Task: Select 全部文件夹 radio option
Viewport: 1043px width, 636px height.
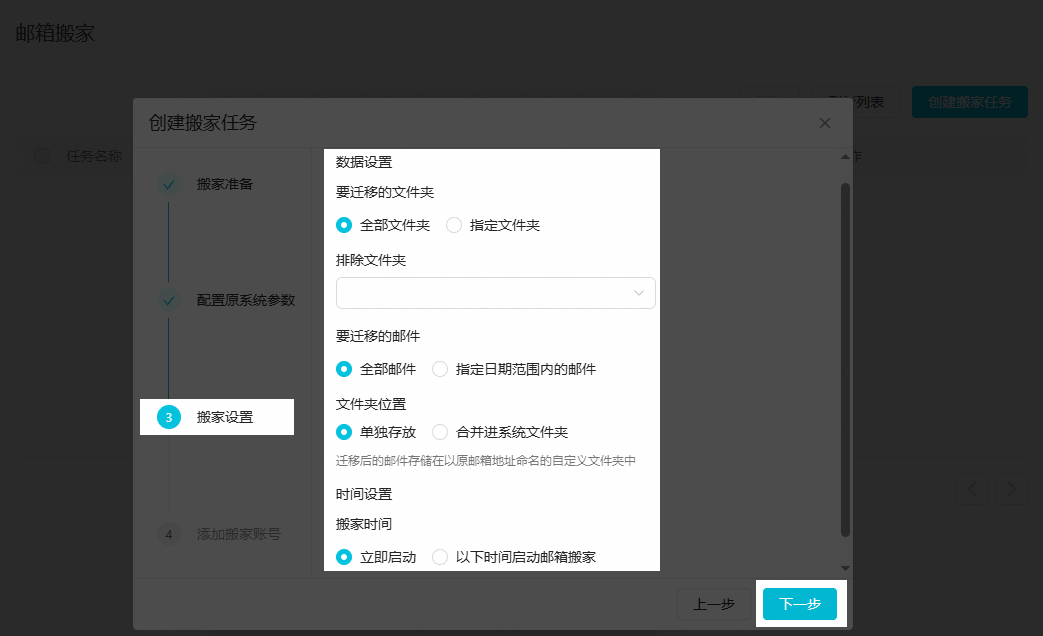Action: [383, 226]
